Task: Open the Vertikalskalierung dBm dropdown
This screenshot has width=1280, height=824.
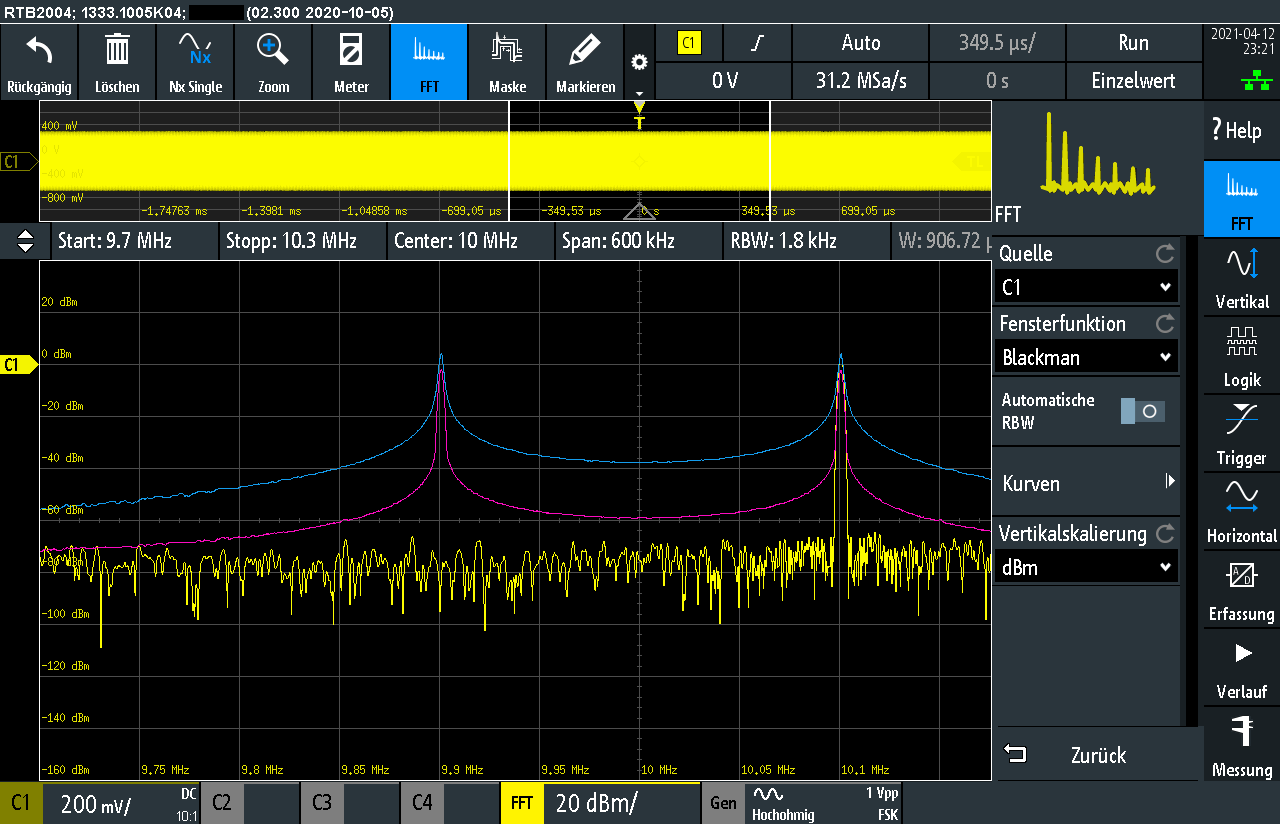Action: point(1087,567)
